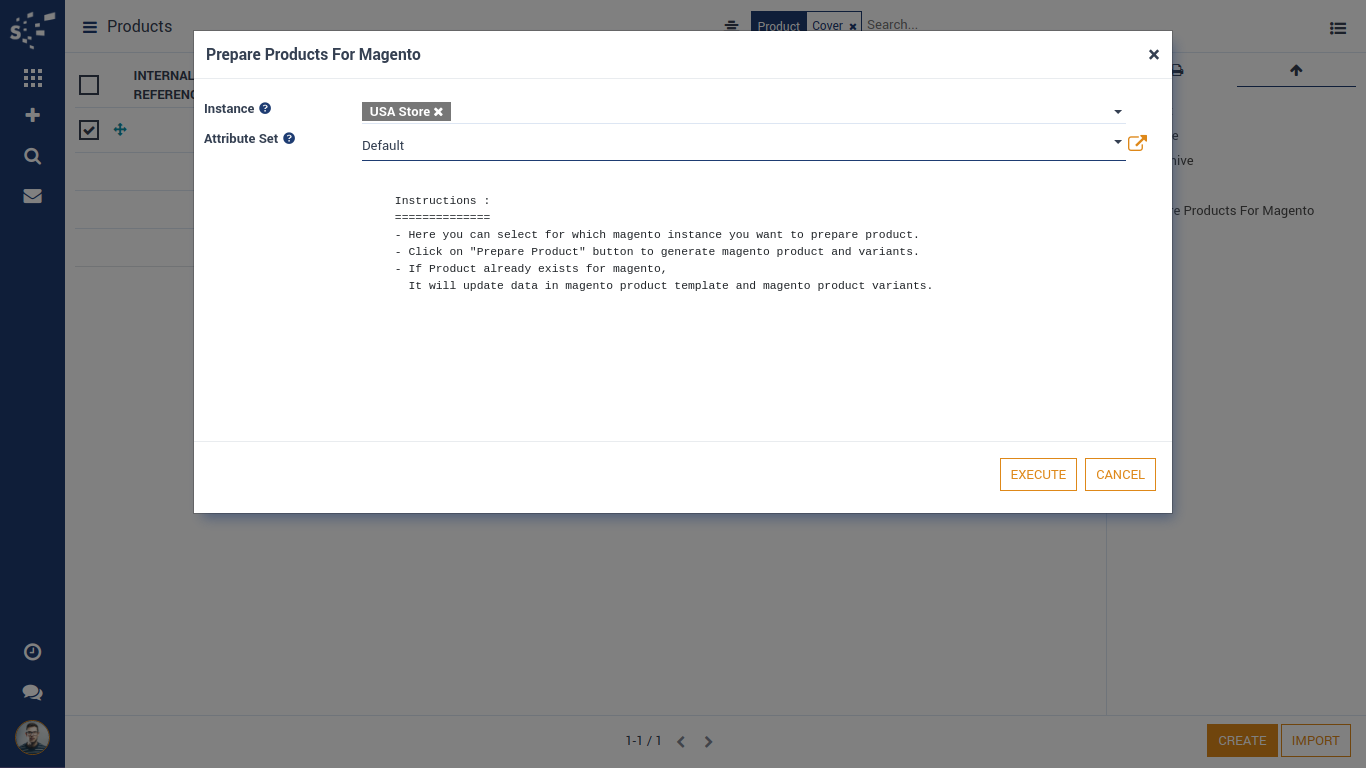Screen dimensions: 1366x768
Task: Uncheck the selected product row checkbox
Action: point(89,130)
